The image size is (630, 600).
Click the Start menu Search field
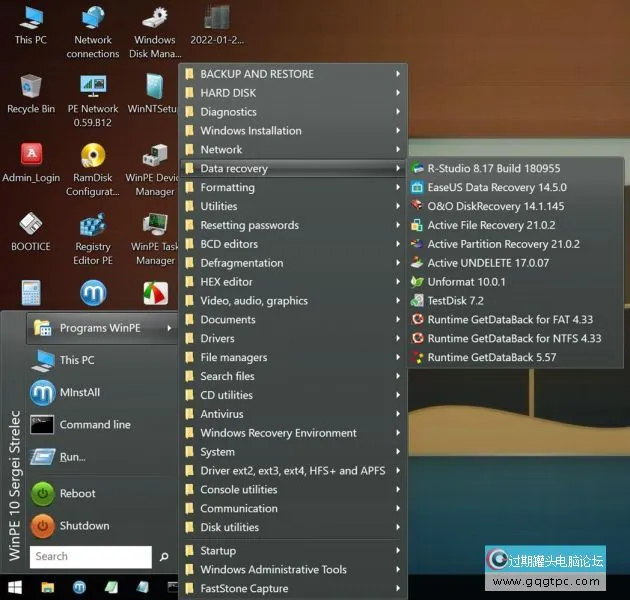point(90,557)
